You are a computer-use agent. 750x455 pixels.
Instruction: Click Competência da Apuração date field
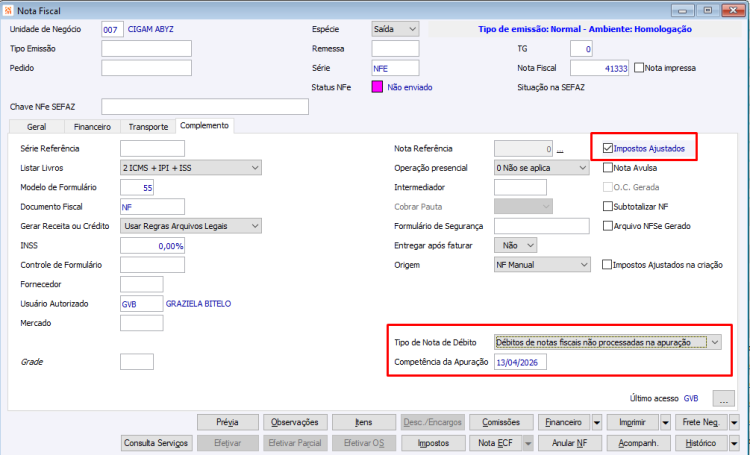(x=520, y=362)
